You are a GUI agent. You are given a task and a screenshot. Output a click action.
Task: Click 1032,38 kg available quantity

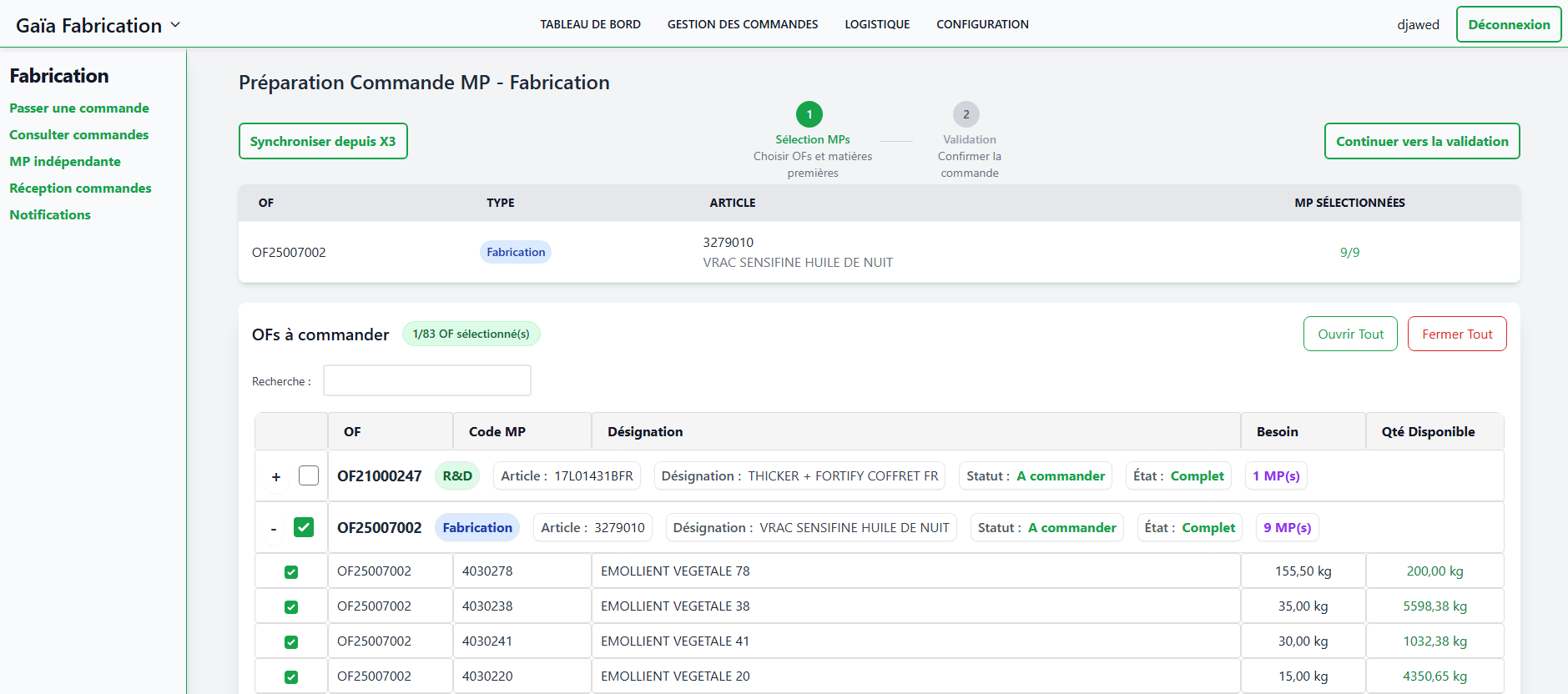coord(1434,641)
